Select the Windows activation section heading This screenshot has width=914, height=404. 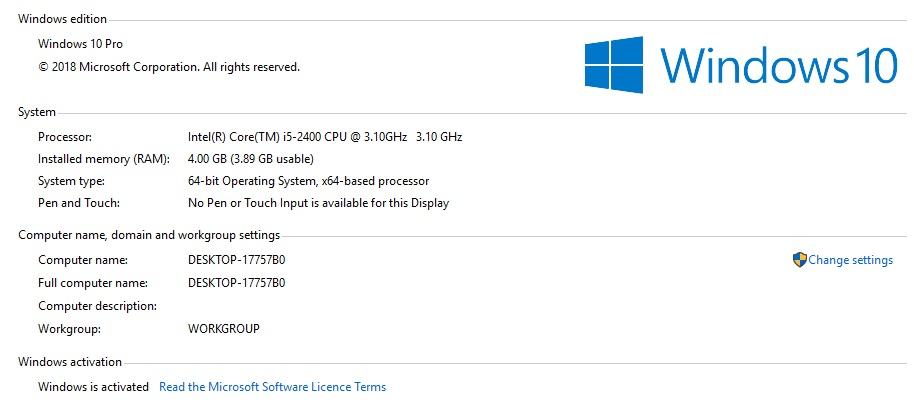tap(70, 362)
